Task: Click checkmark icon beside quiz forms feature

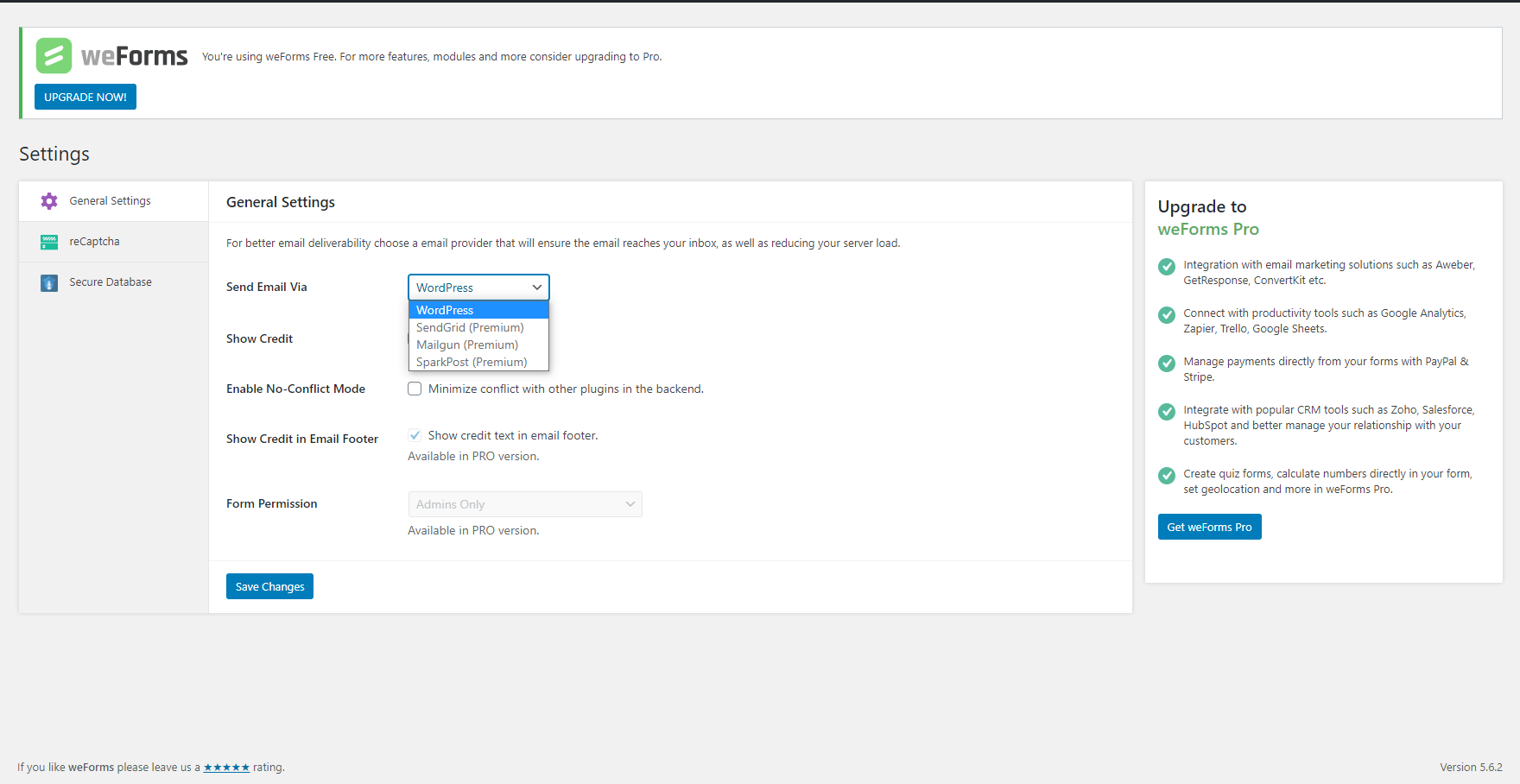Action: tap(1167, 476)
